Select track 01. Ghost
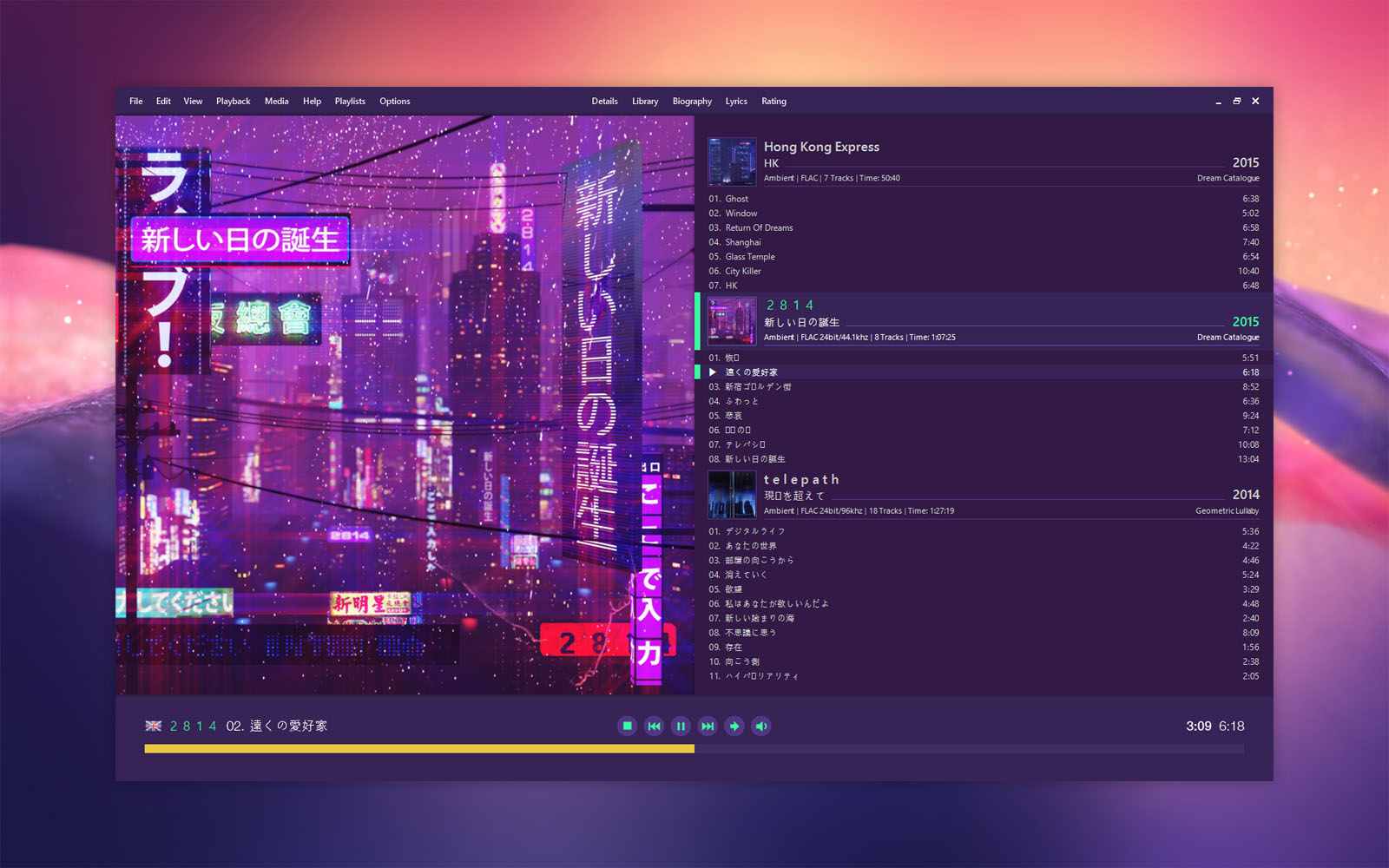The height and width of the screenshot is (868, 1389). click(x=984, y=199)
